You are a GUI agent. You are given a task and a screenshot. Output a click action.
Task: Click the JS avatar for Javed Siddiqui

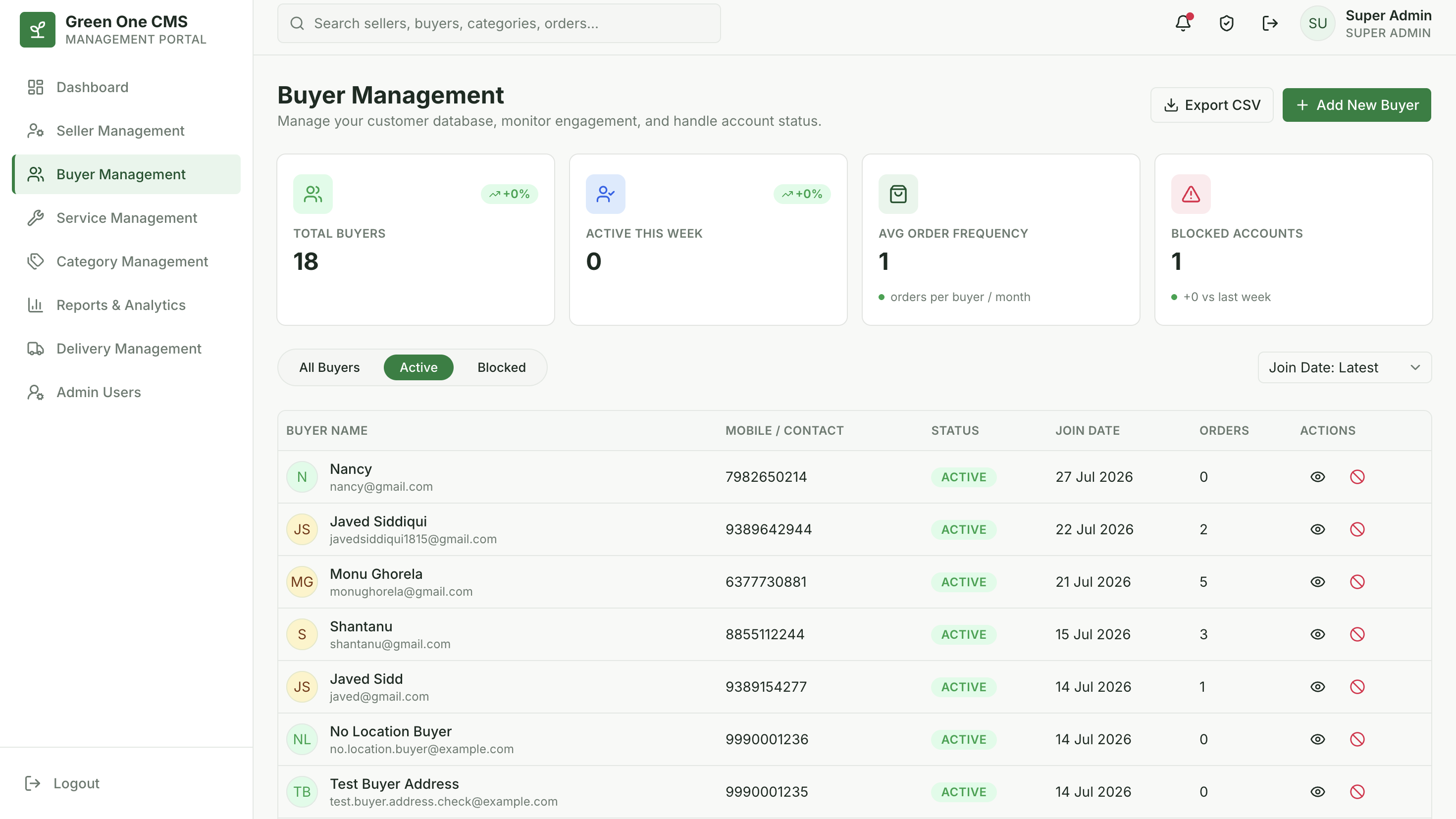coord(302,530)
